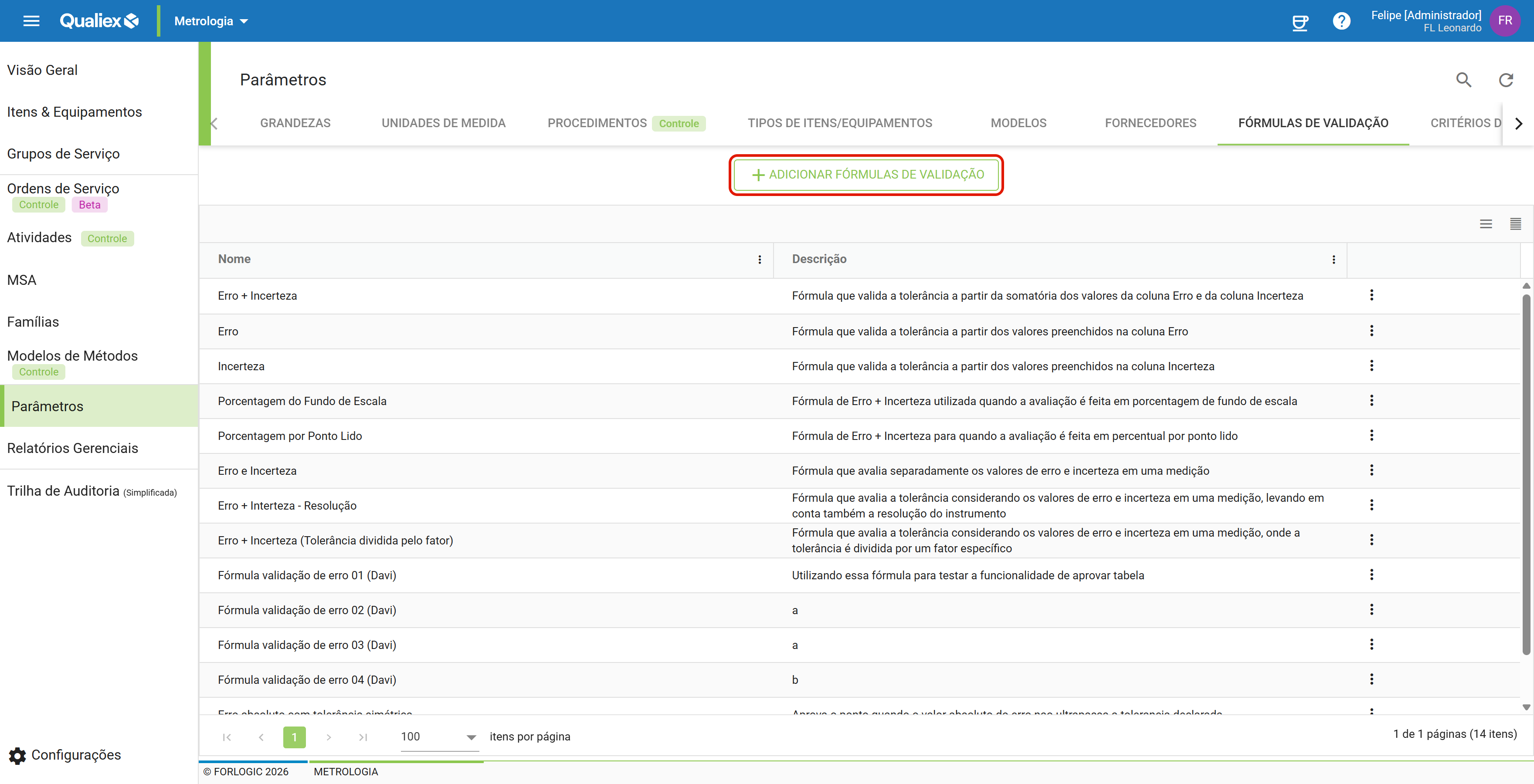Open the help question mark icon
The image size is (1534, 784).
pos(1341,21)
